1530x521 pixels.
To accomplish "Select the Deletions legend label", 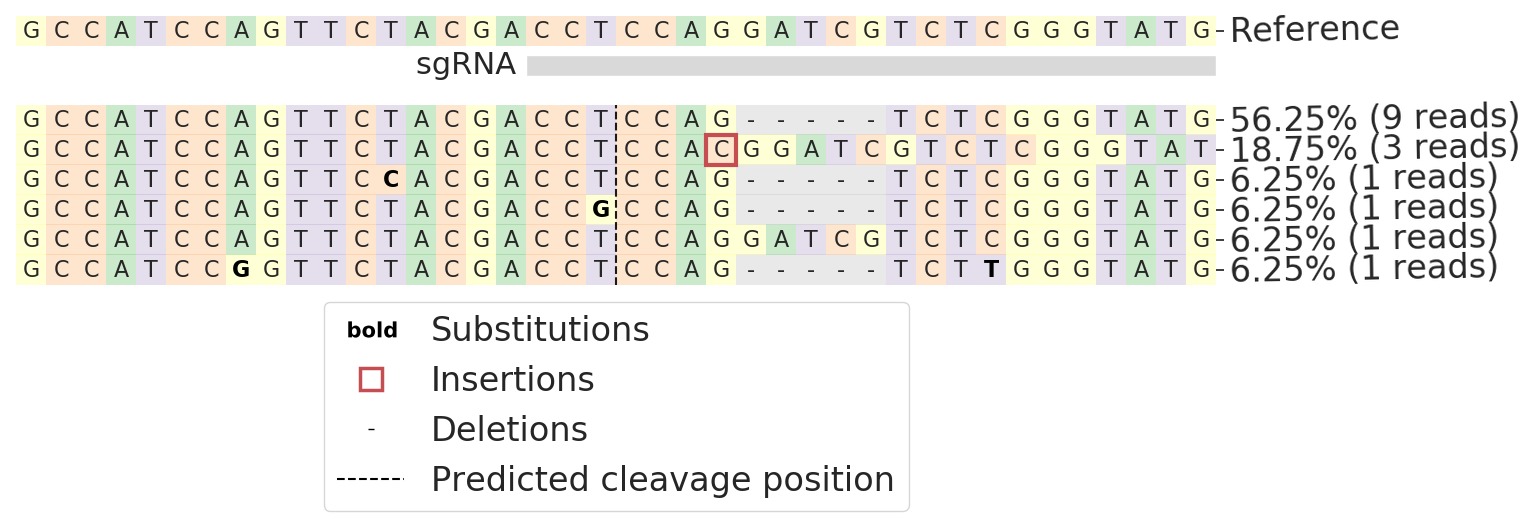I will click(508, 429).
